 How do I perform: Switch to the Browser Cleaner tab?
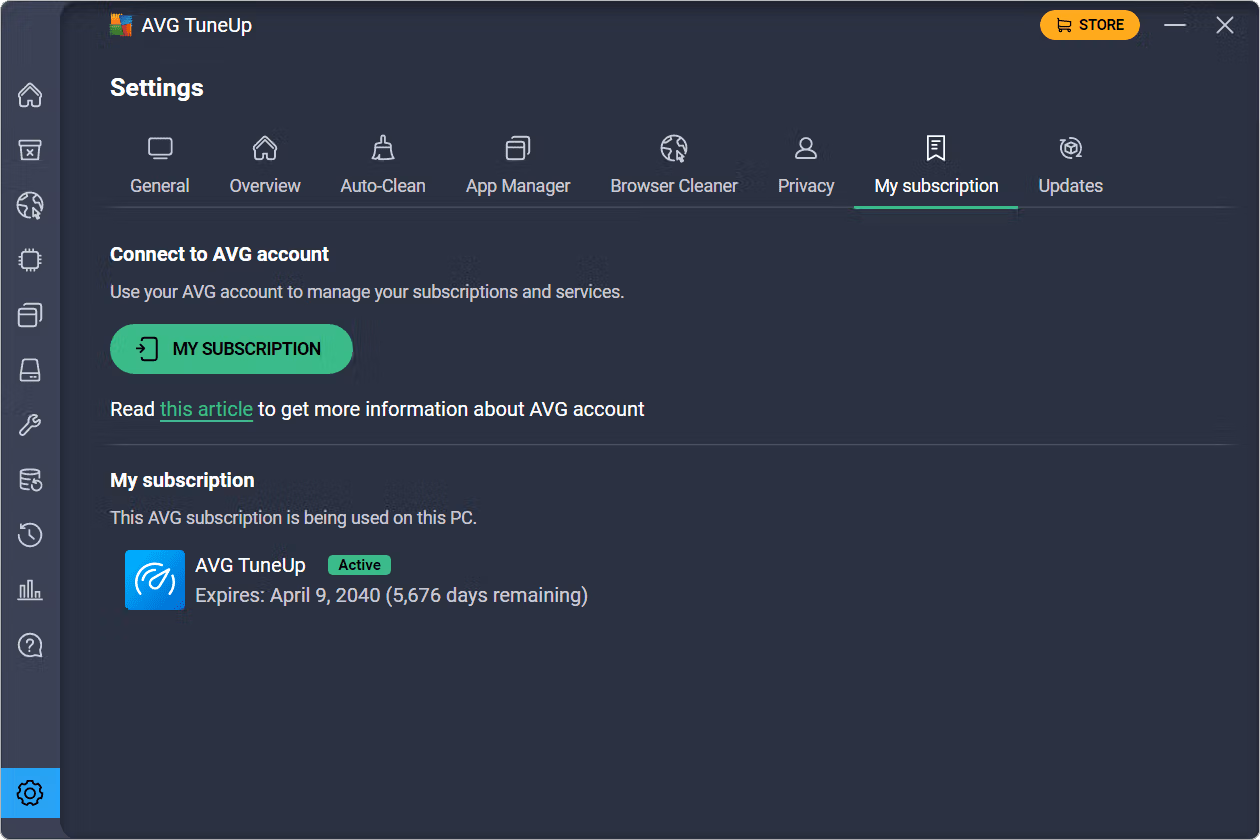(674, 167)
